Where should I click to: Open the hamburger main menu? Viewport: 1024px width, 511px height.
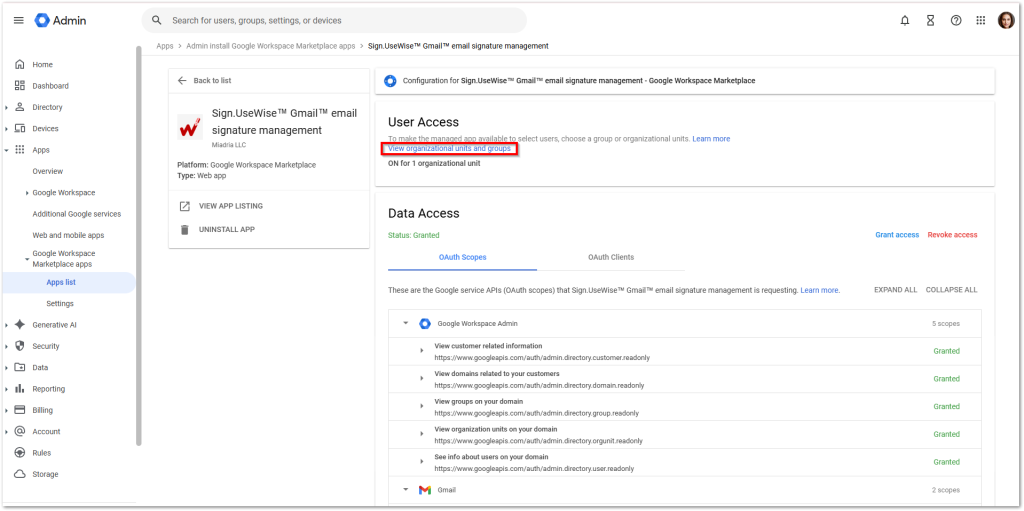coord(18,20)
